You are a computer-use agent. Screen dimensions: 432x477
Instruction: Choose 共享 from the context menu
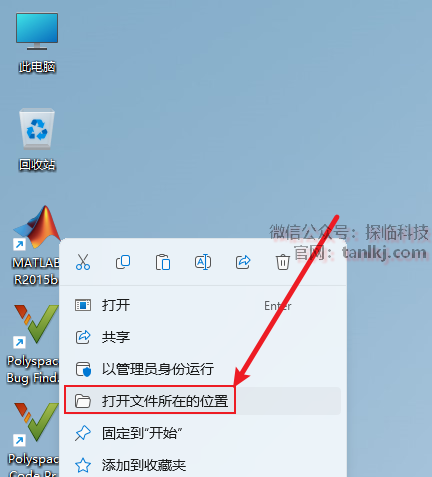(203, 337)
